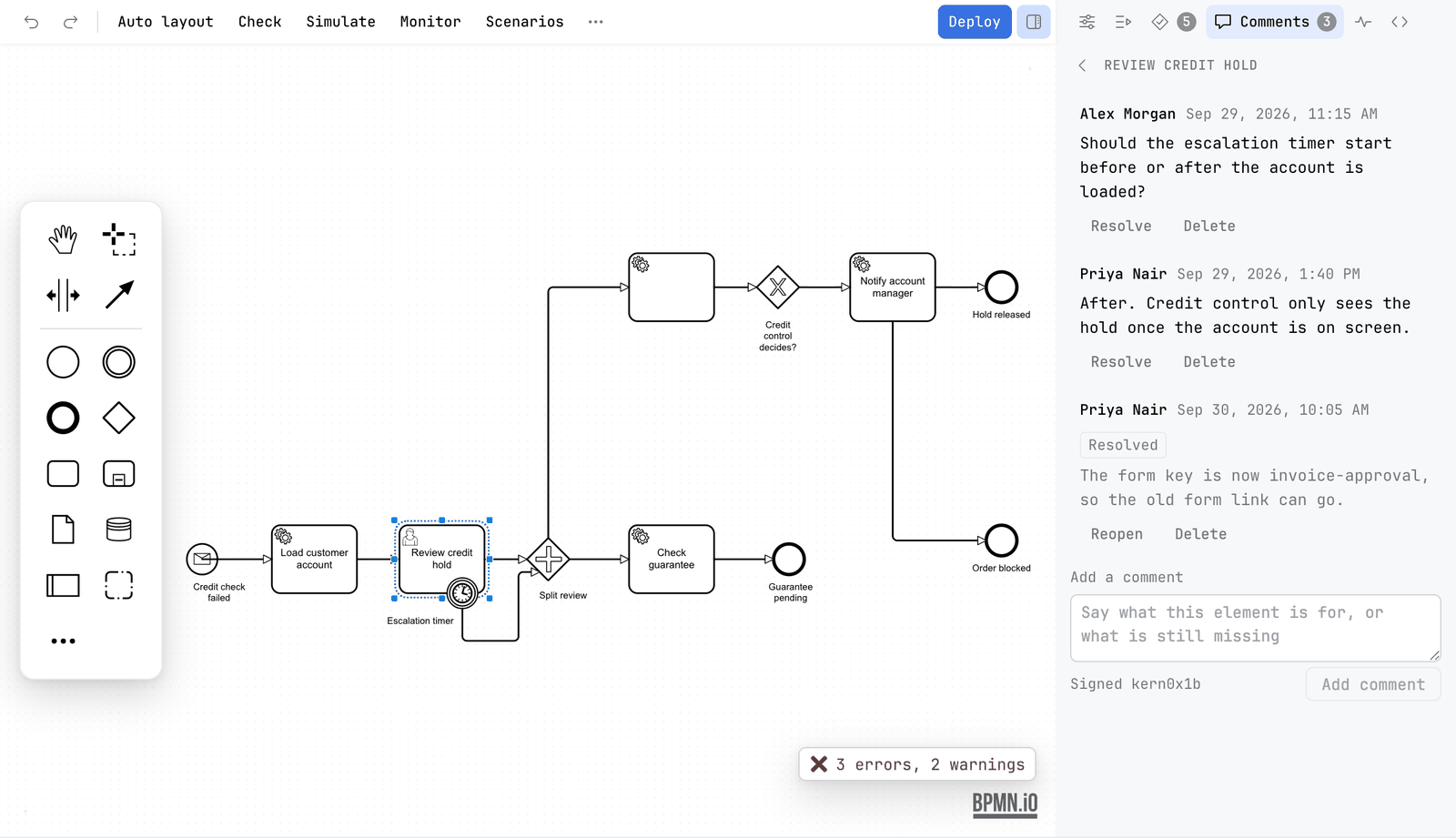The height and width of the screenshot is (838, 1456).
Task: Open more palette tools ellipsis
Action: [63, 641]
